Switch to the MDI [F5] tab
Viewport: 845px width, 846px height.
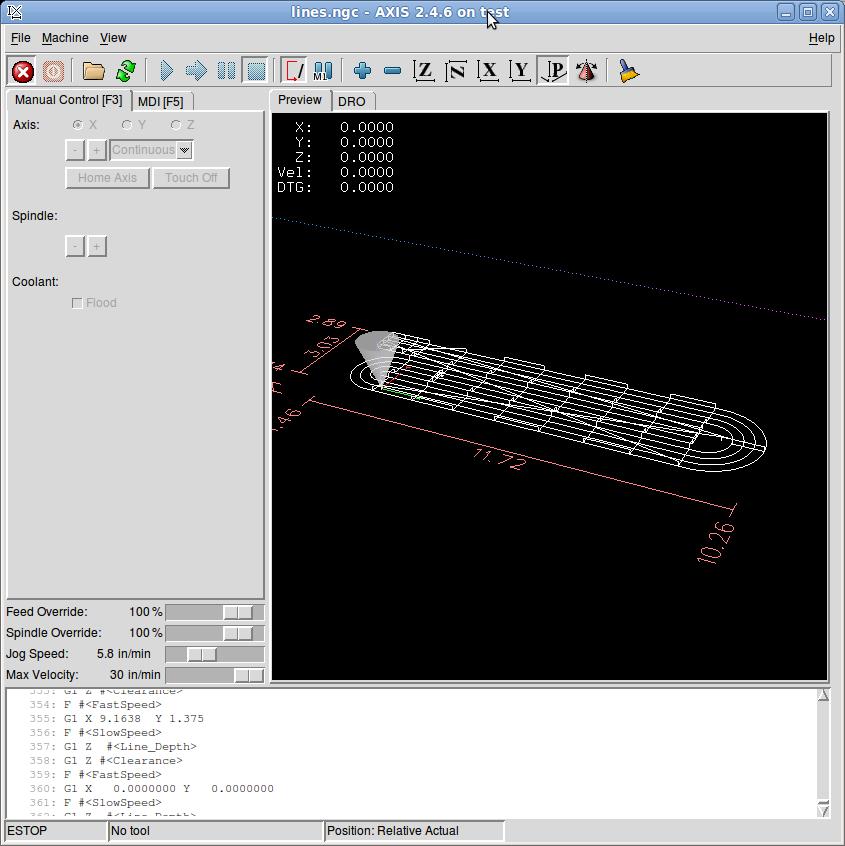160,101
